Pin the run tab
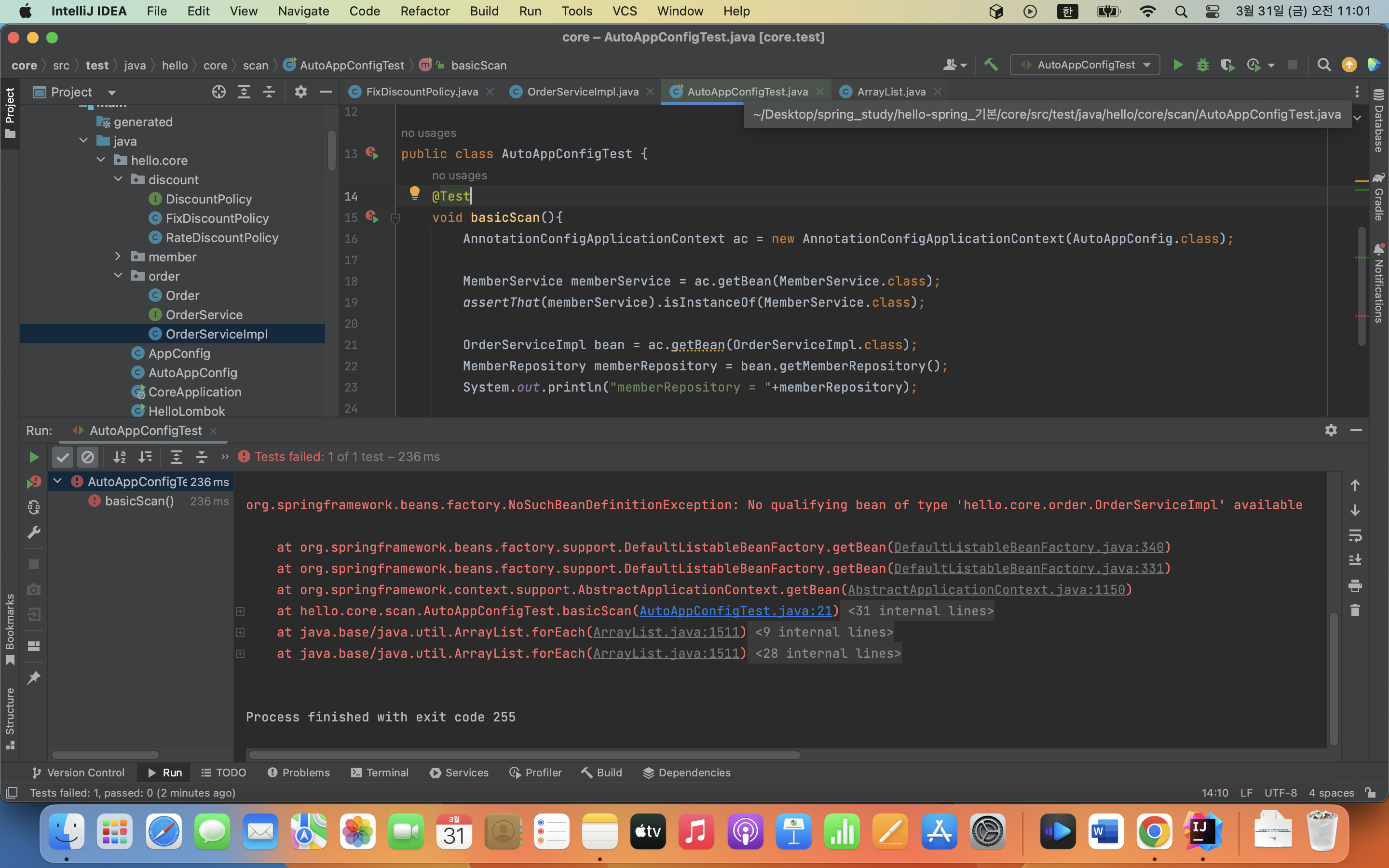Viewport: 1389px width, 868px height. pos(34,678)
